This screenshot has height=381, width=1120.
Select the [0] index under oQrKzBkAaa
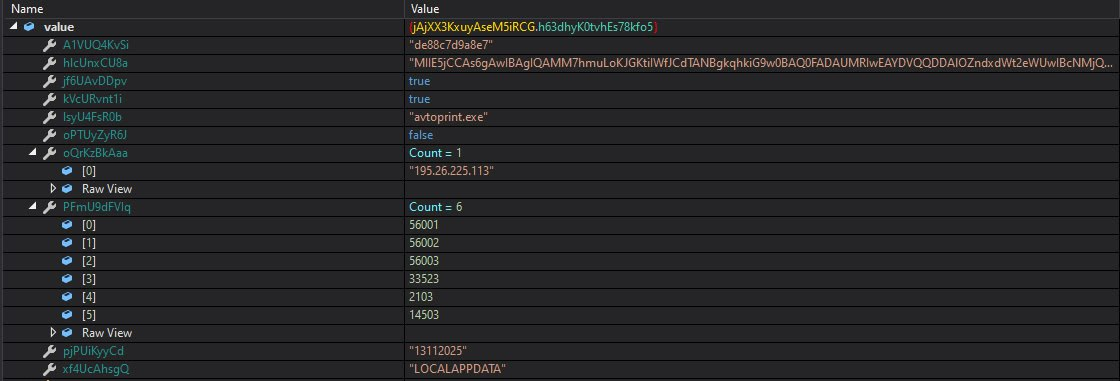pos(89,171)
